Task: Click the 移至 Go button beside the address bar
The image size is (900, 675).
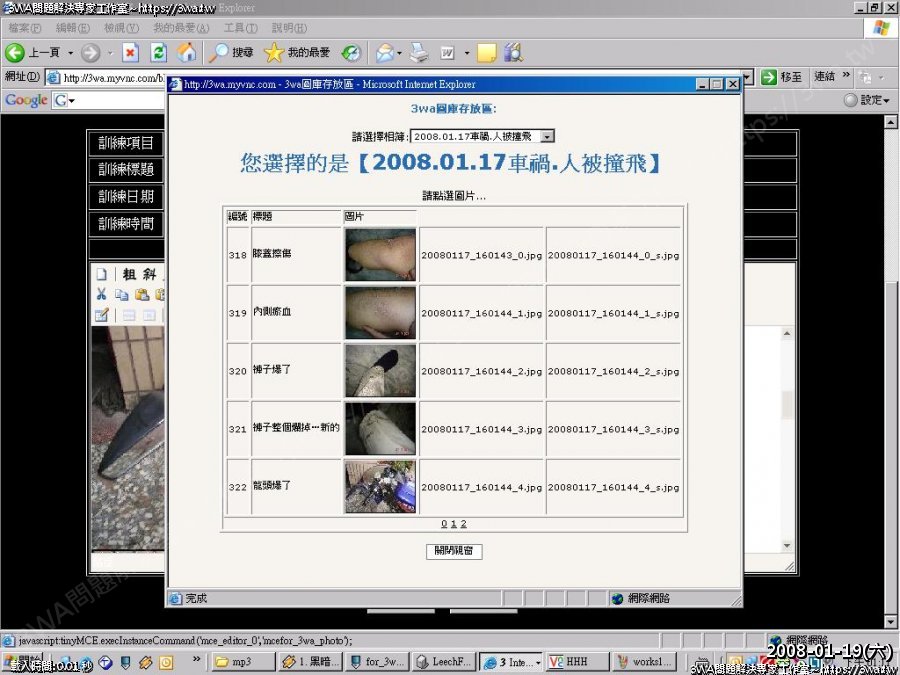Action: click(782, 77)
